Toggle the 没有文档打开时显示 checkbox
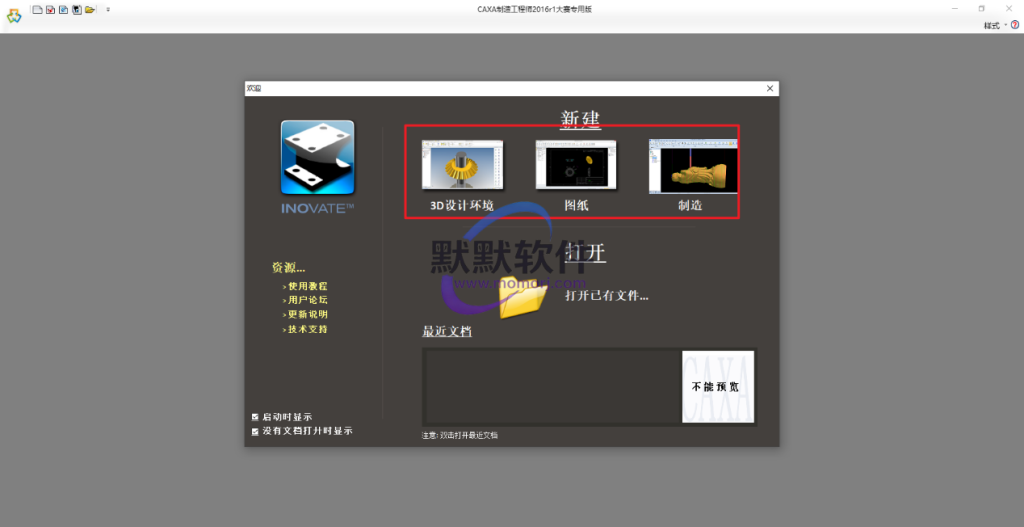Screen dimensions: 1024x527 pyautogui.click(x=255, y=431)
